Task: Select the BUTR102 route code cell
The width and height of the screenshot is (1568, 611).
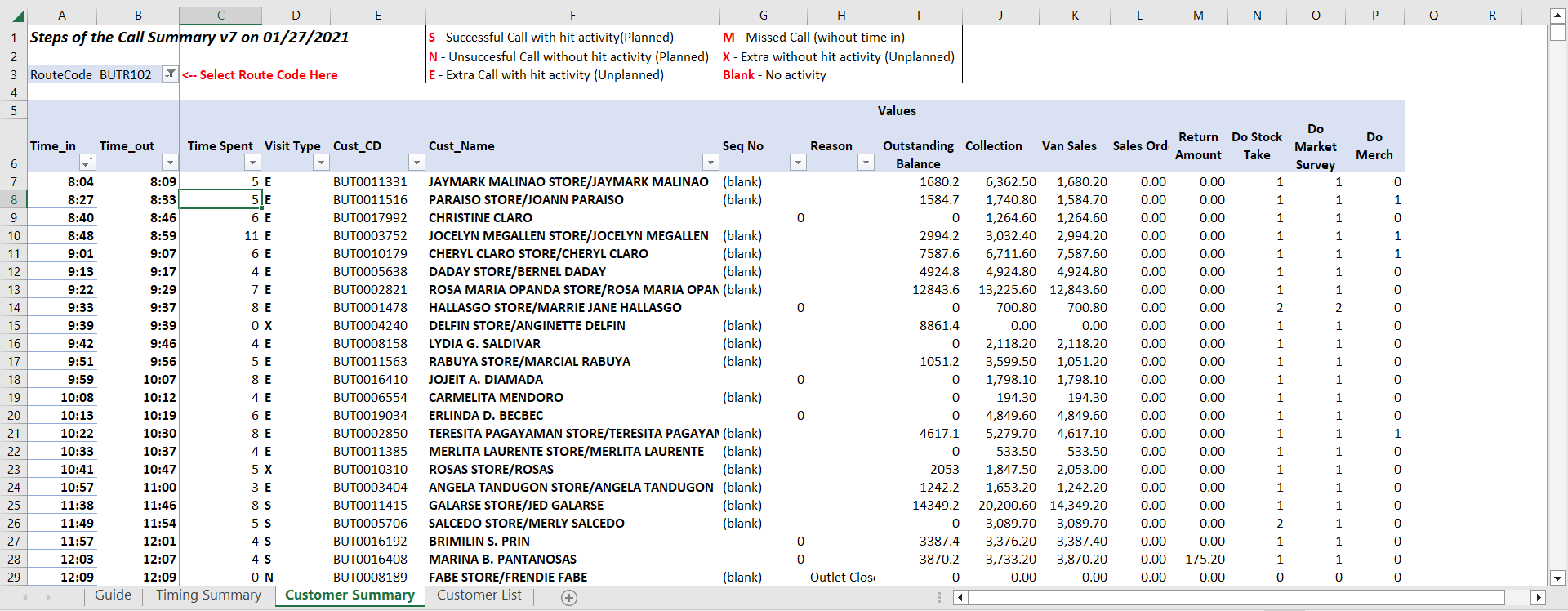Action: (126, 75)
